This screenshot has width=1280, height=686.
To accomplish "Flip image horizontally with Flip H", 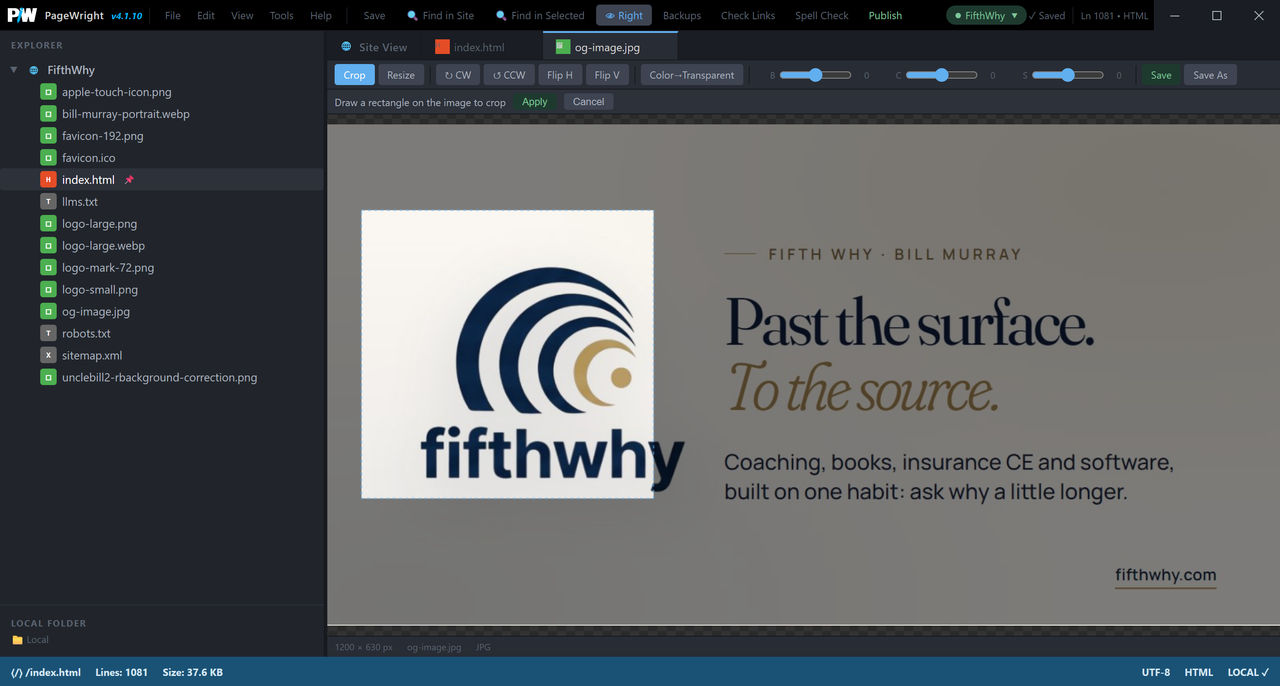I will 560,75.
